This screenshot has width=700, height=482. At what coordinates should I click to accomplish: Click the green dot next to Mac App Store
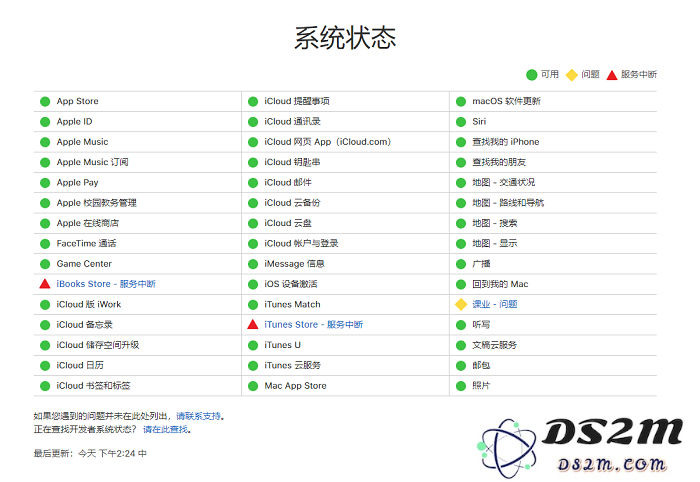pyautogui.click(x=253, y=386)
